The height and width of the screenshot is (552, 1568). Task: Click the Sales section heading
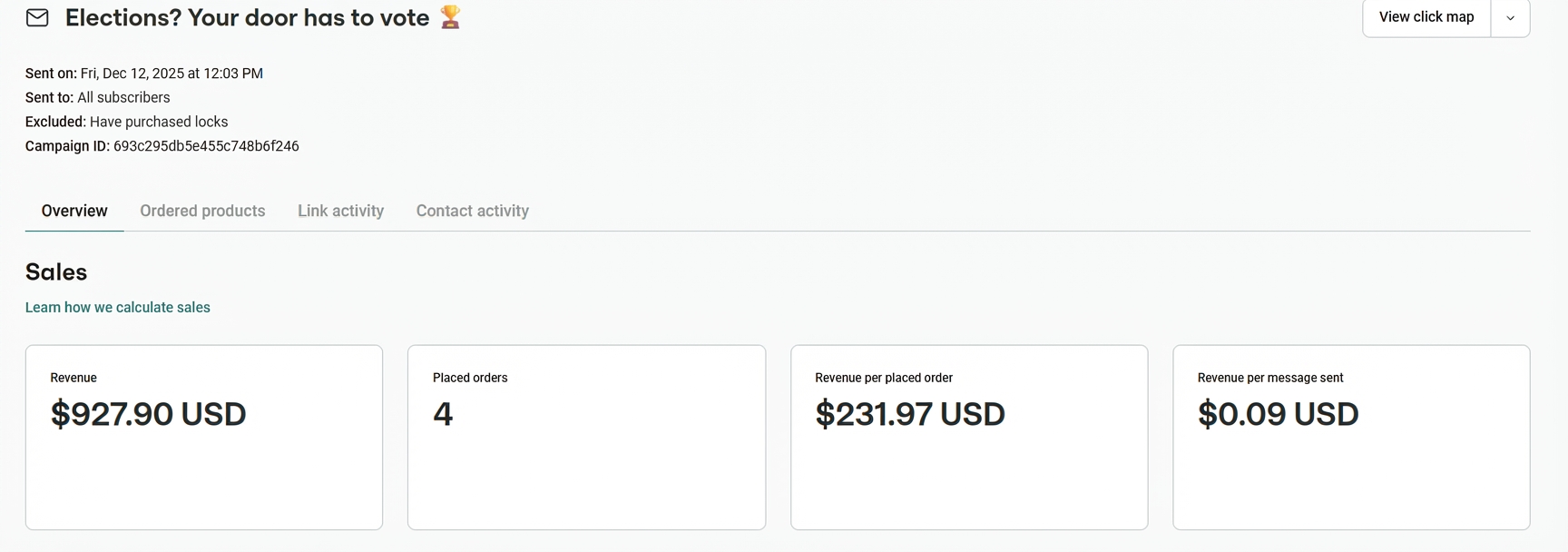pyautogui.click(x=55, y=271)
